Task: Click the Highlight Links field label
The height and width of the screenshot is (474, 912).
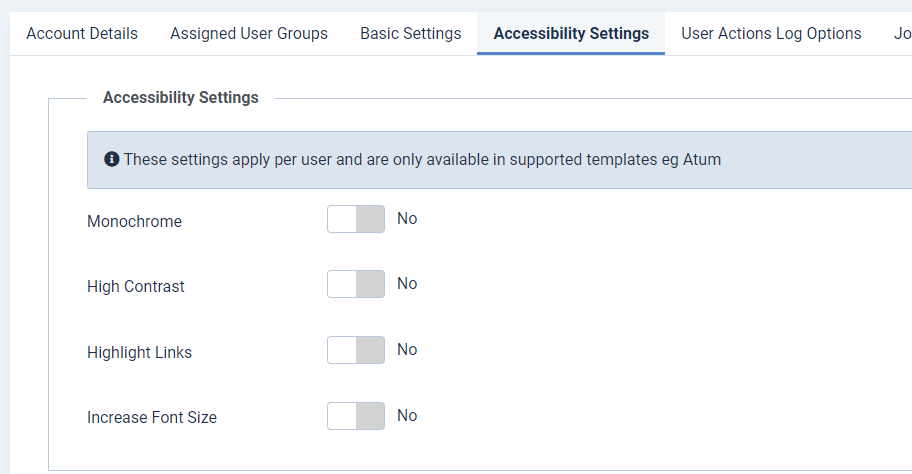Action: [x=140, y=352]
